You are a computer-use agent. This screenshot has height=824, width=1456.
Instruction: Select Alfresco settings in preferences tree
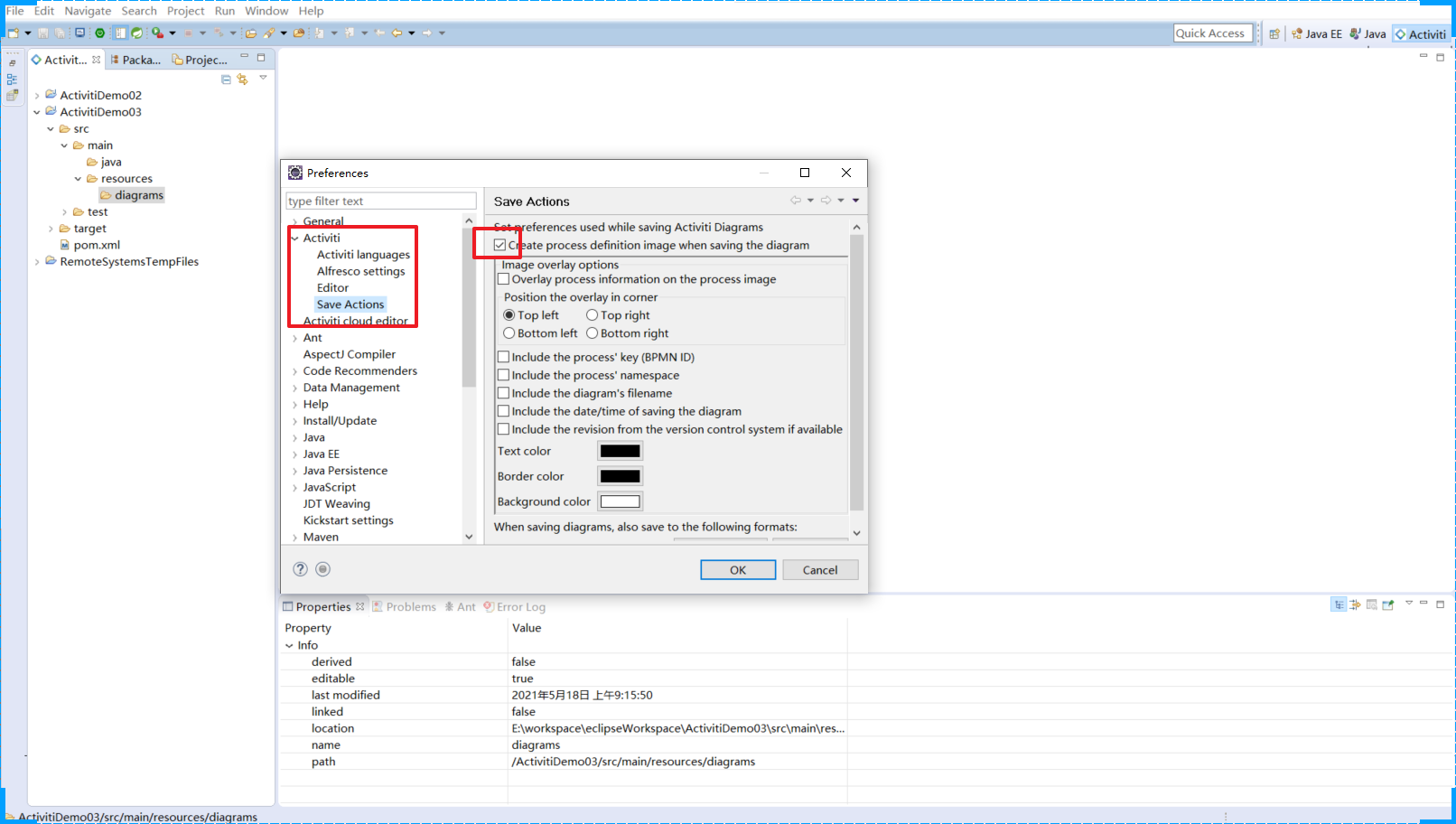(x=360, y=271)
